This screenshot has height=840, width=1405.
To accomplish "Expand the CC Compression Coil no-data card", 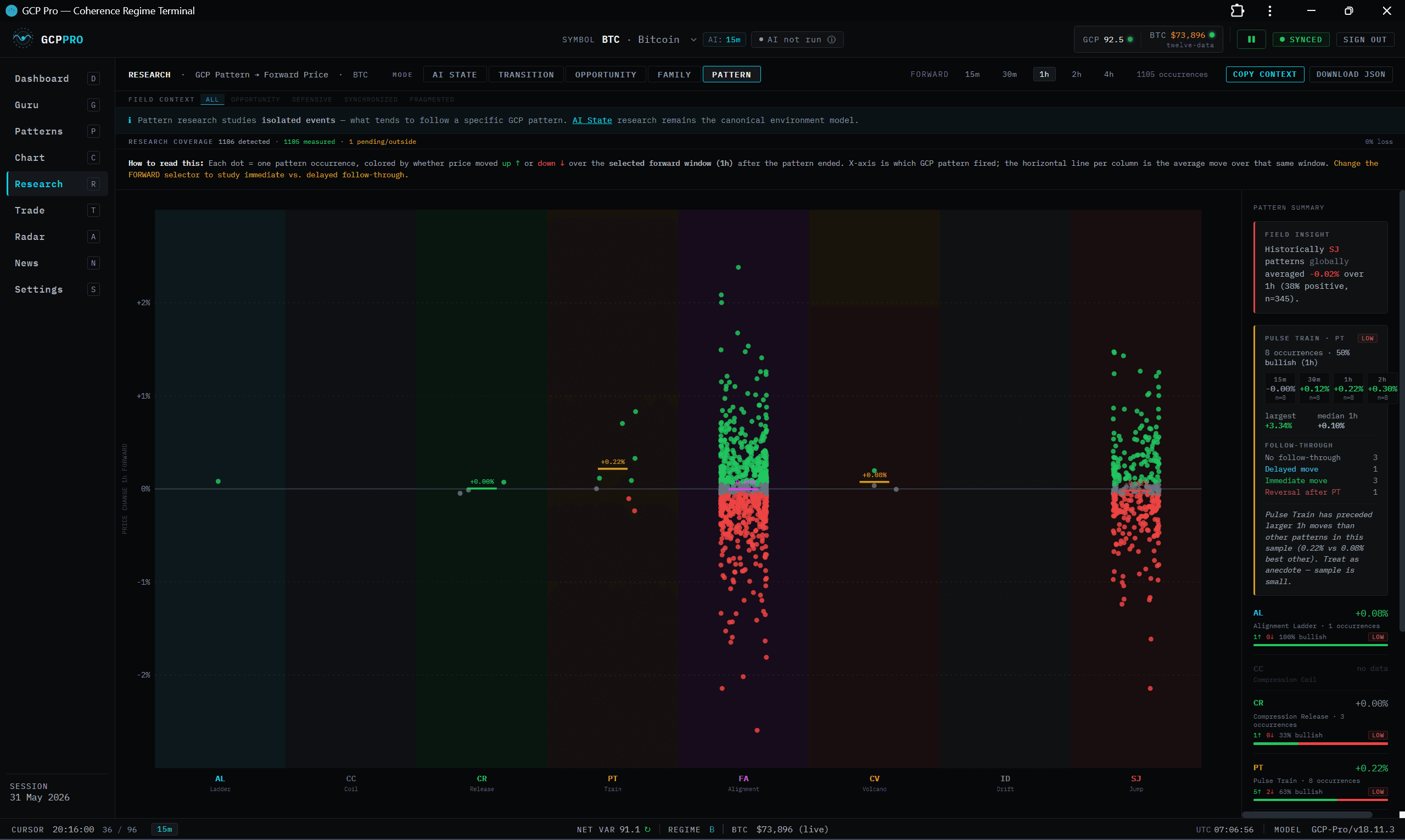I will pos(1320,674).
